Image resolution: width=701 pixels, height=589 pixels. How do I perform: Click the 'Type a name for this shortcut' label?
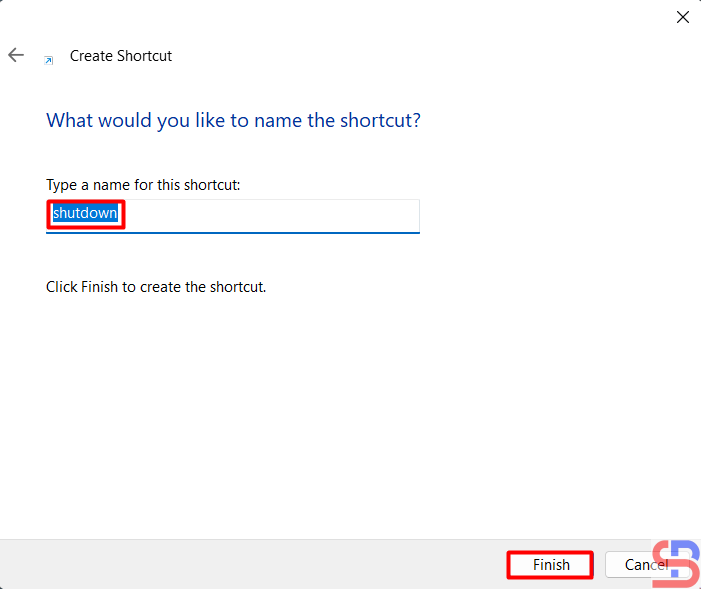[x=143, y=185]
